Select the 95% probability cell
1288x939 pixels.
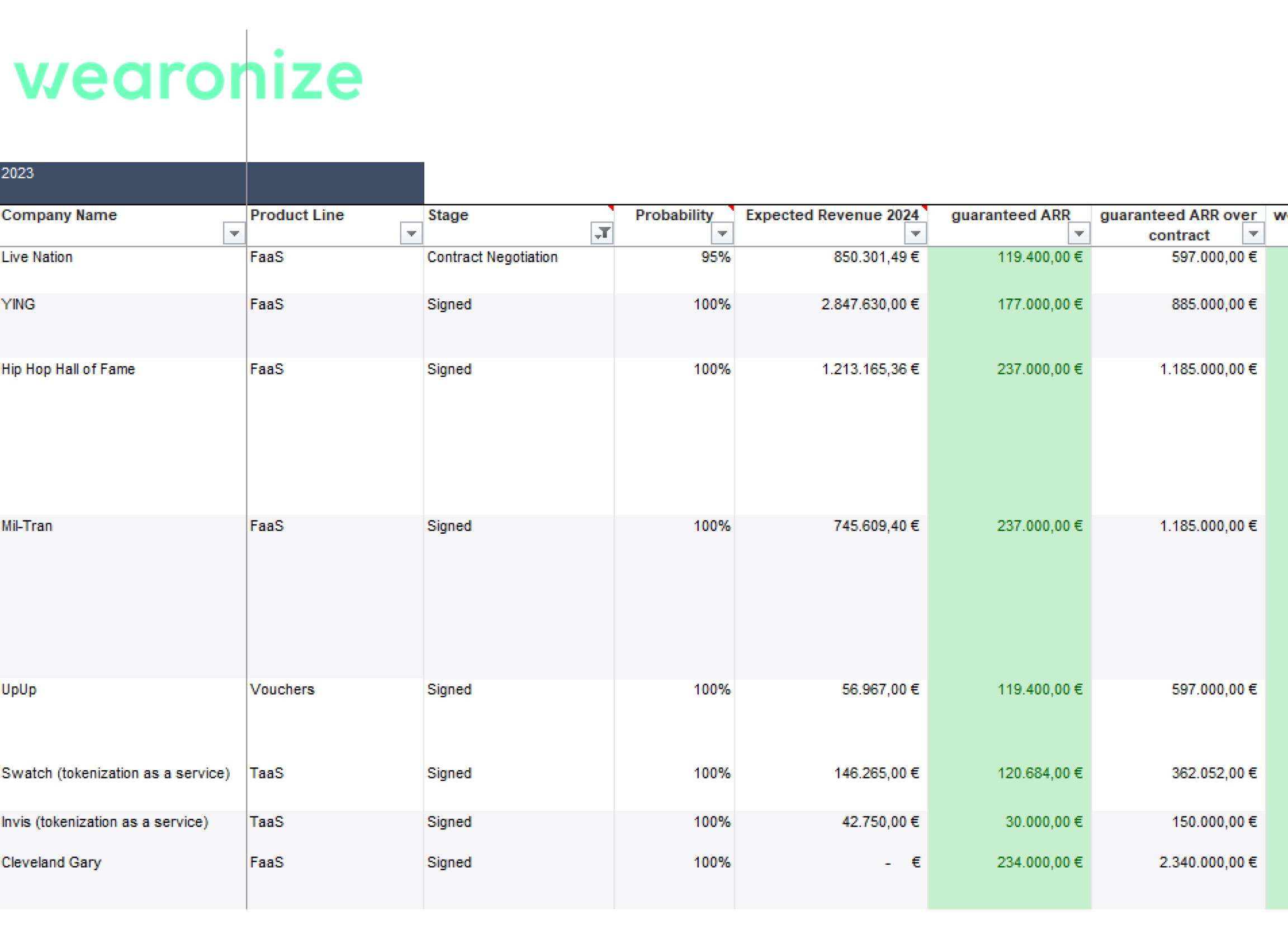pos(674,270)
